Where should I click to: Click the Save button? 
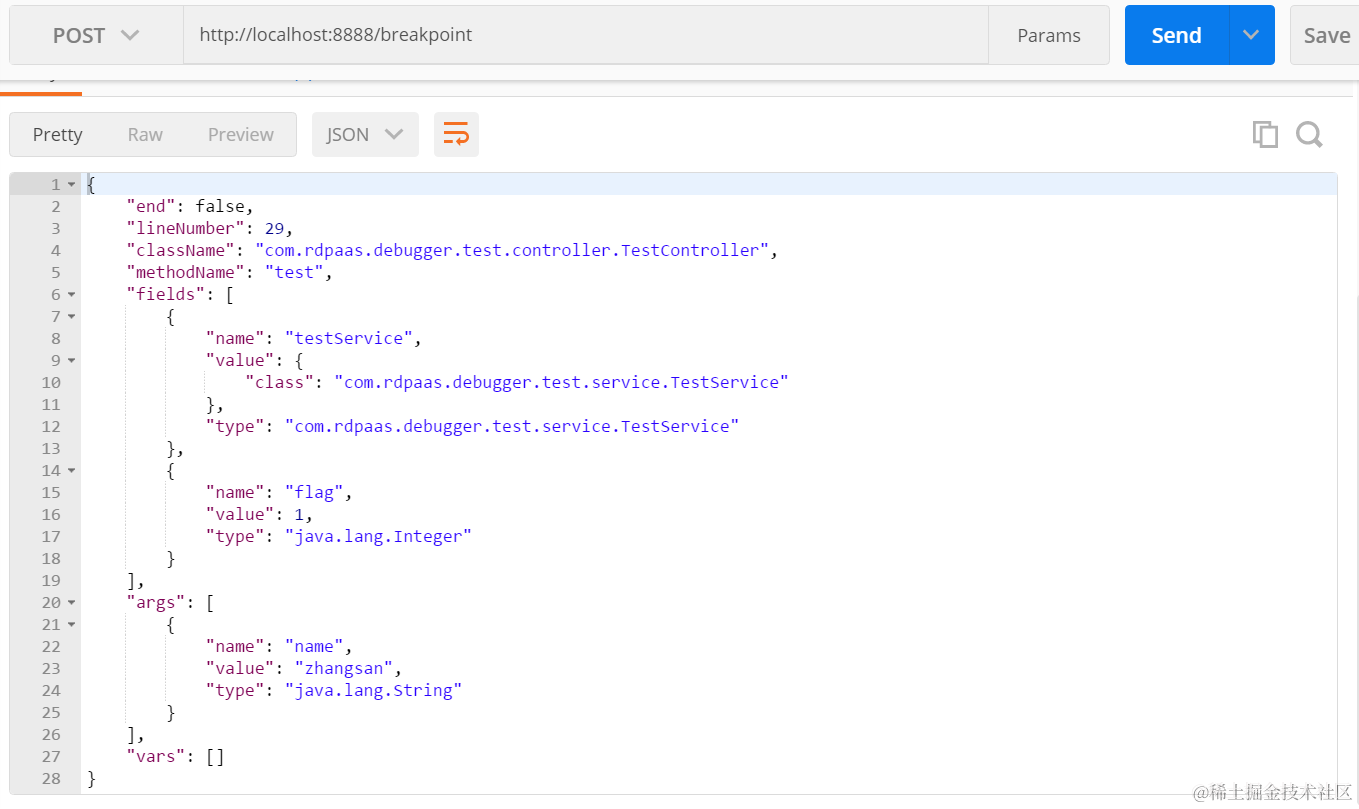[x=1326, y=35]
